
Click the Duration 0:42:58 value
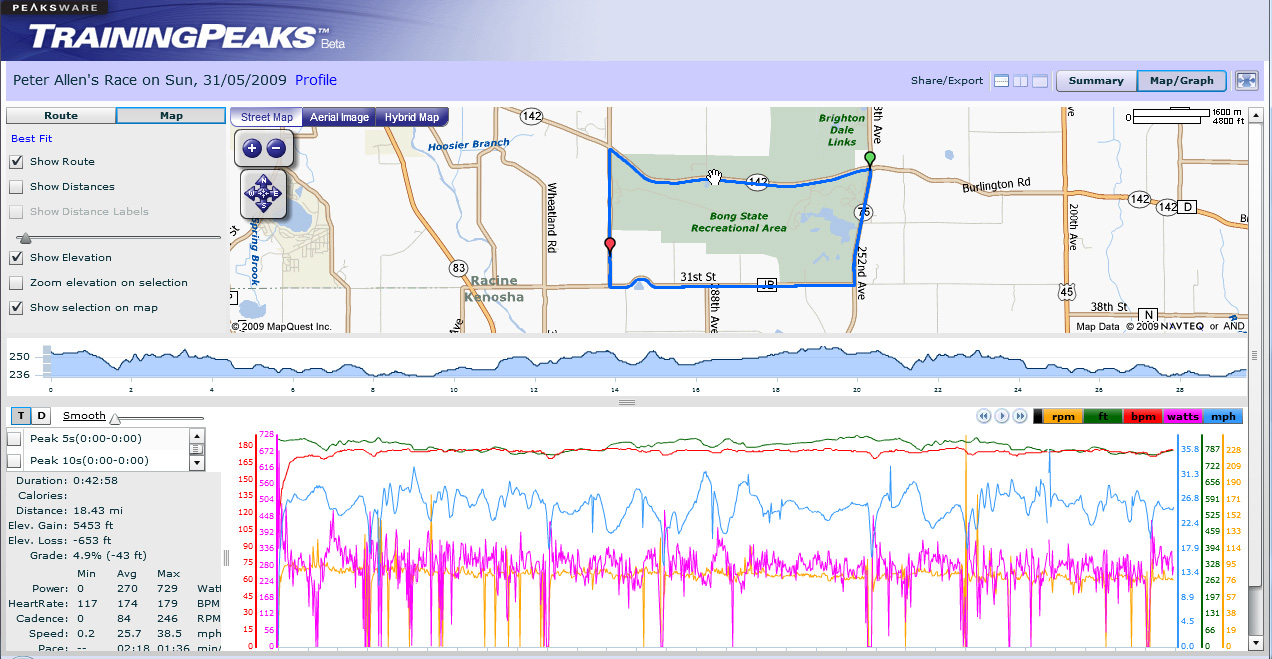pos(97,480)
